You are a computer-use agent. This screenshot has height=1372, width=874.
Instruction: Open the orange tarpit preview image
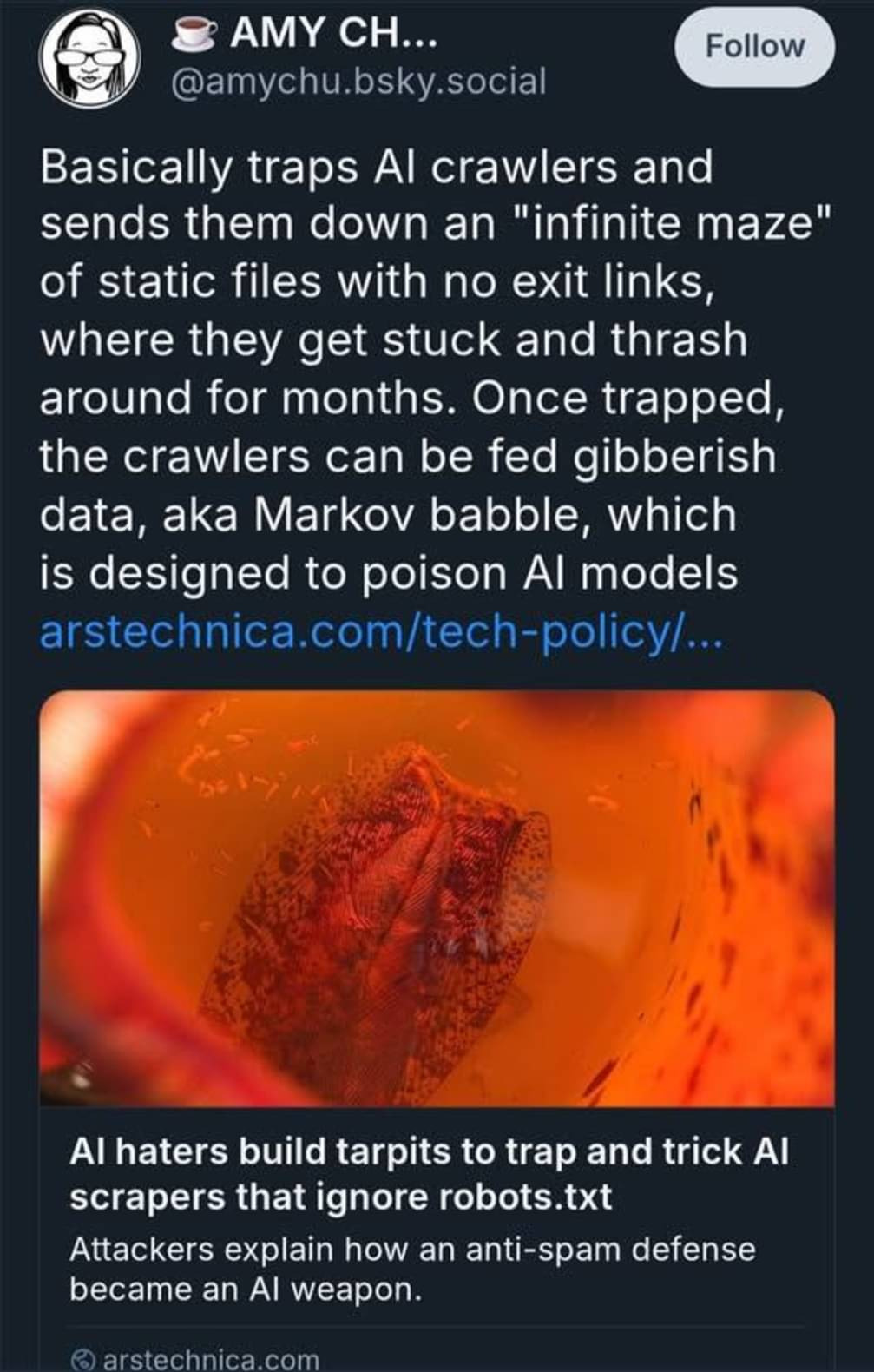pos(437,898)
